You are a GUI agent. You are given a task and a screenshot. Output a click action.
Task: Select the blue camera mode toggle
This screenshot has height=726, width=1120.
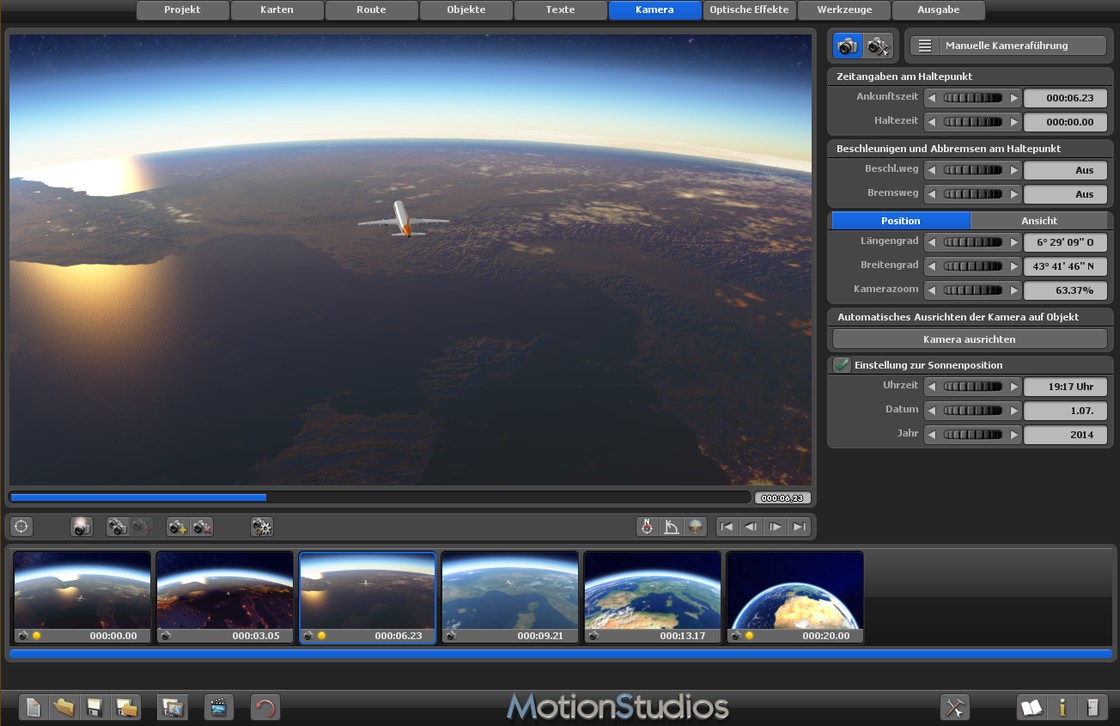(x=847, y=46)
